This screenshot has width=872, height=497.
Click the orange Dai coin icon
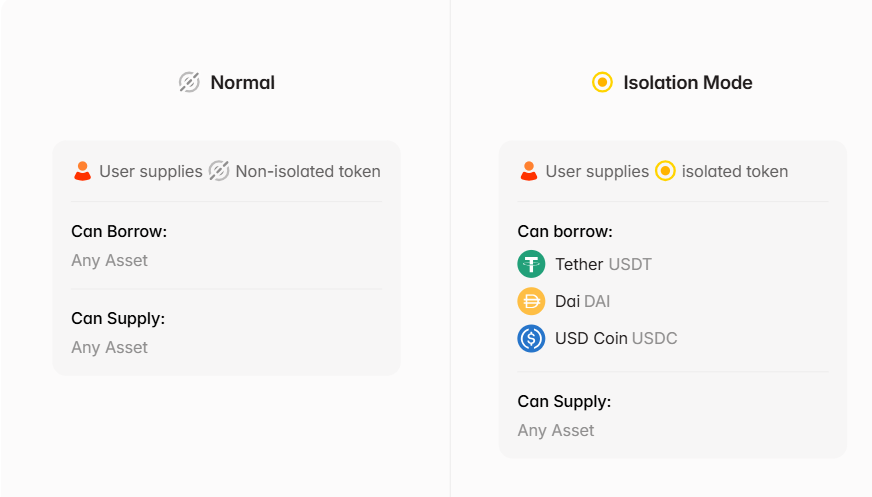[531, 301]
